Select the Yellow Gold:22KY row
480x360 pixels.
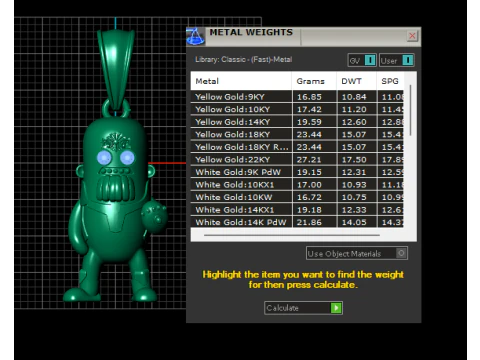pos(297,160)
